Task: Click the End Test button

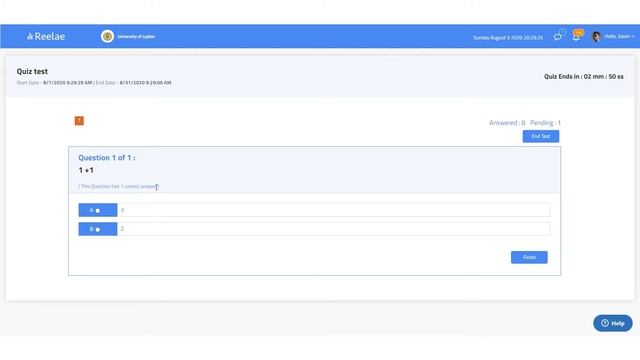Action: [541, 136]
